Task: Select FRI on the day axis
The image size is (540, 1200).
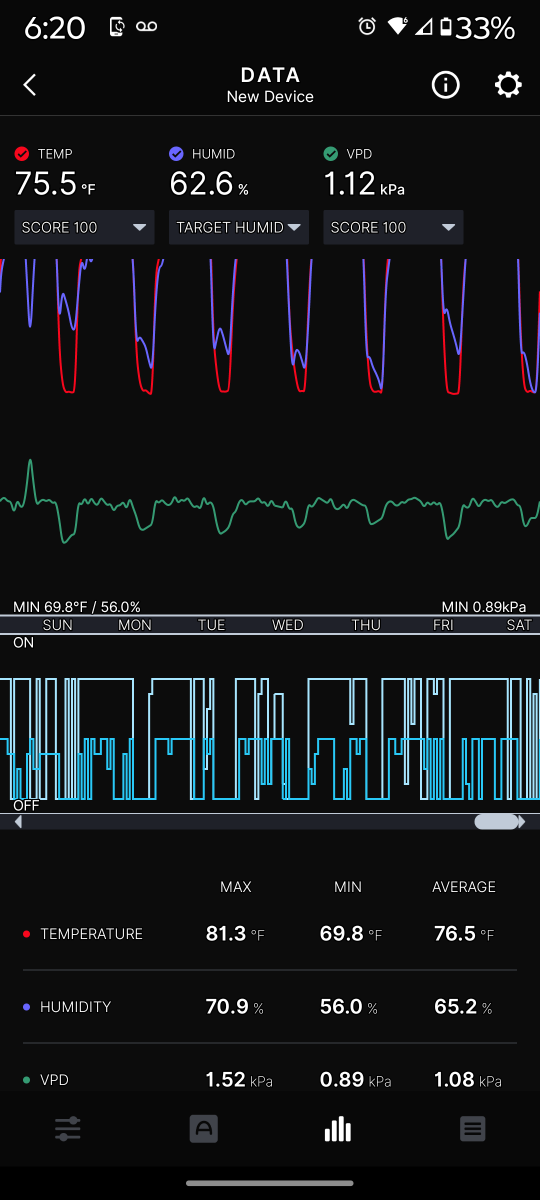Action: [x=443, y=625]
